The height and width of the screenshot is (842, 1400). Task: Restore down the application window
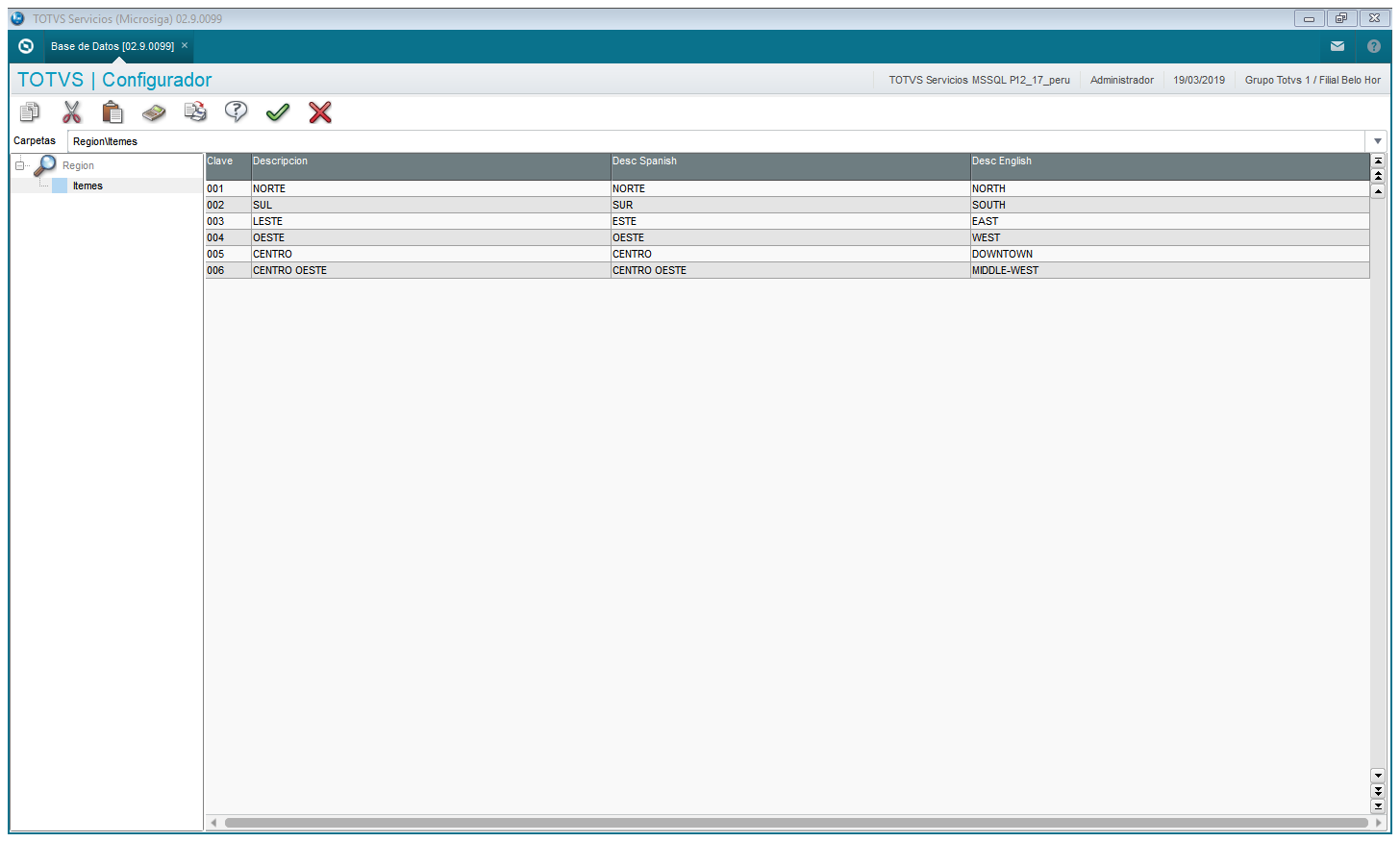(x=1341, y=18)
